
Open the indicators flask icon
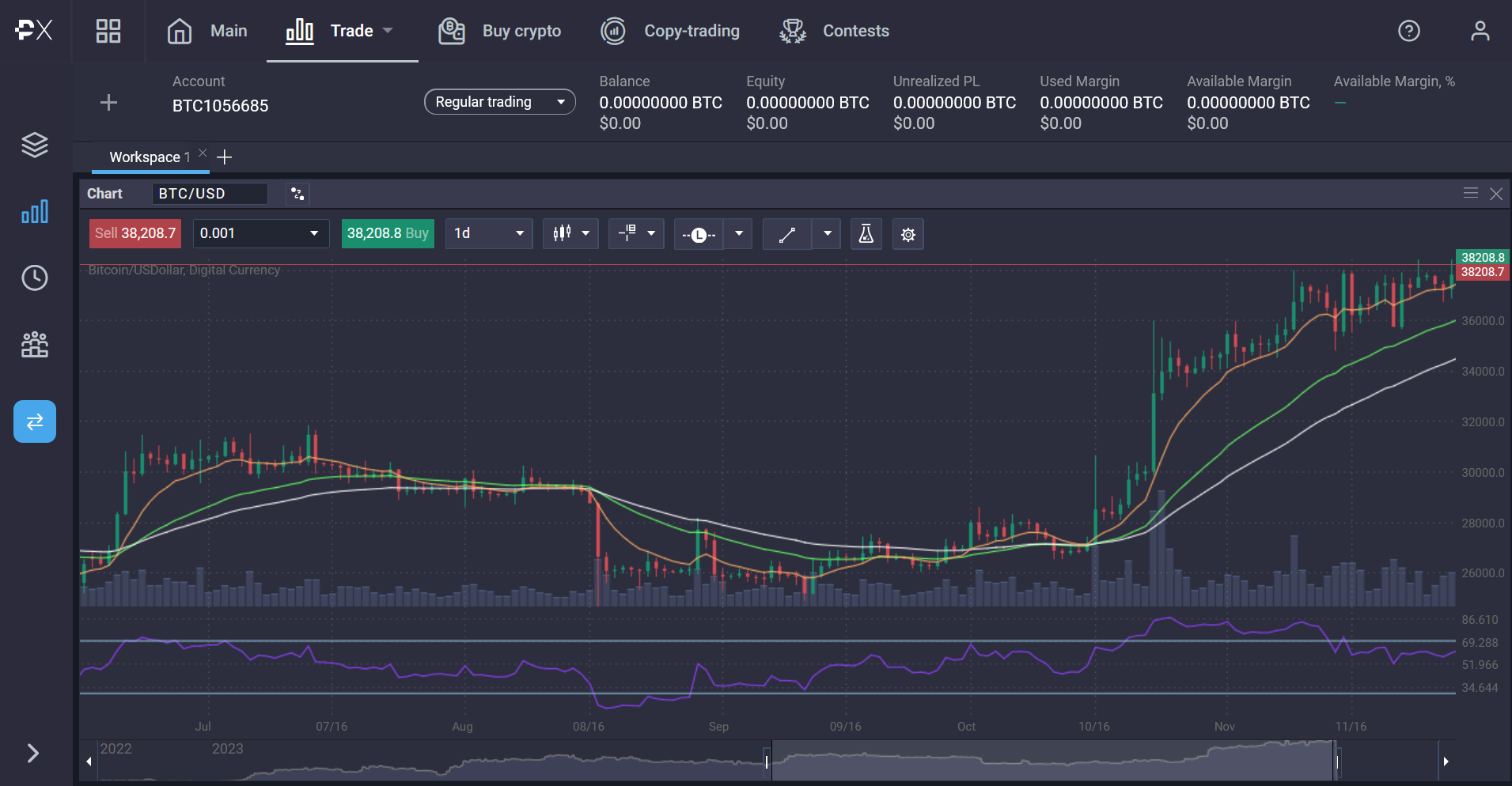866,234
